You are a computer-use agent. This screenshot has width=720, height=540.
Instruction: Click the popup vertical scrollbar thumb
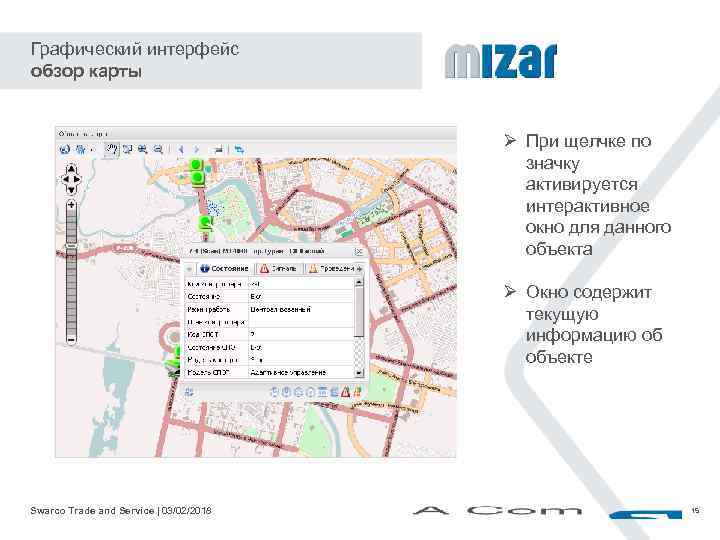pos(359,312)
